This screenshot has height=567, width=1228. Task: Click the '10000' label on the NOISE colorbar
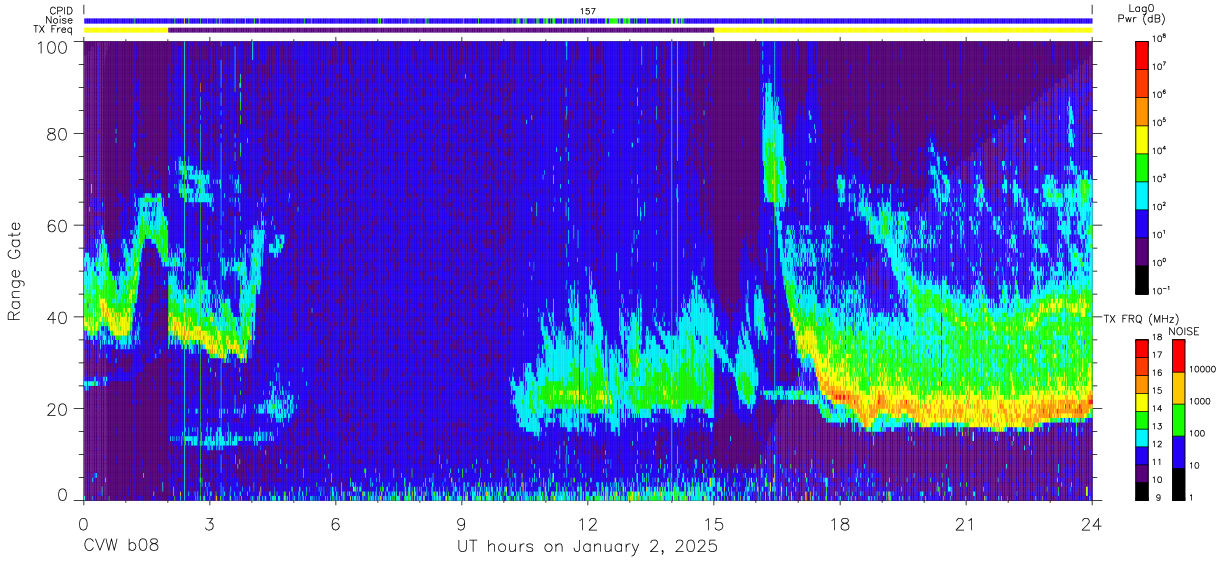pyautogui.click(x=1201, y=368)
